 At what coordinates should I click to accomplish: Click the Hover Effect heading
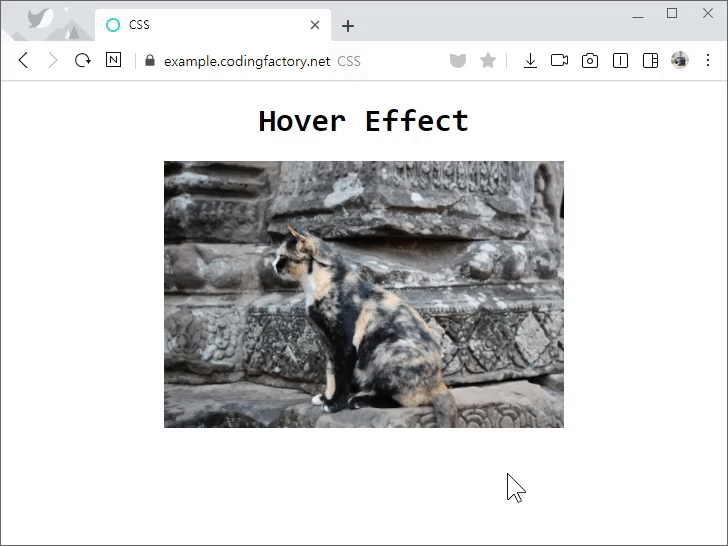364,121
